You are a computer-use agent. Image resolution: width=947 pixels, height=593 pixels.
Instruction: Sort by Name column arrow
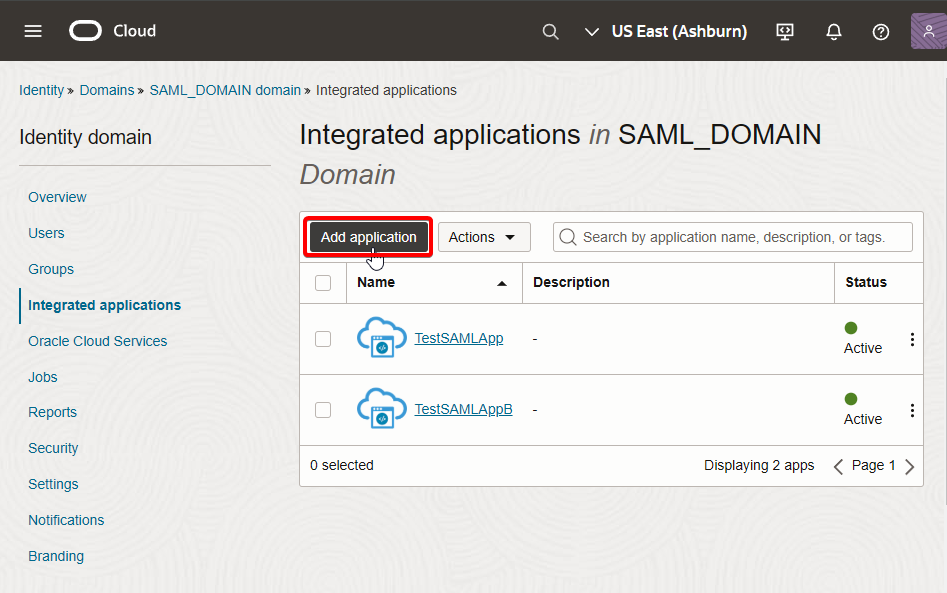click(x=501, y=283)
